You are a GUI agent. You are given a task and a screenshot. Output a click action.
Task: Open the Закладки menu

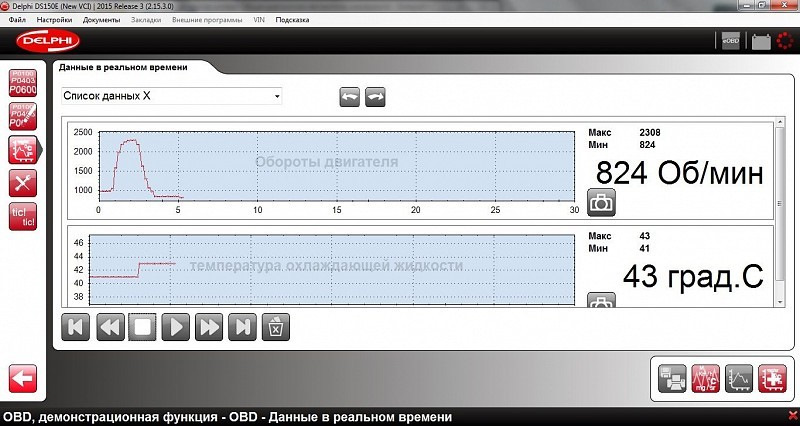pyautogui.click(x=146, y=20)
